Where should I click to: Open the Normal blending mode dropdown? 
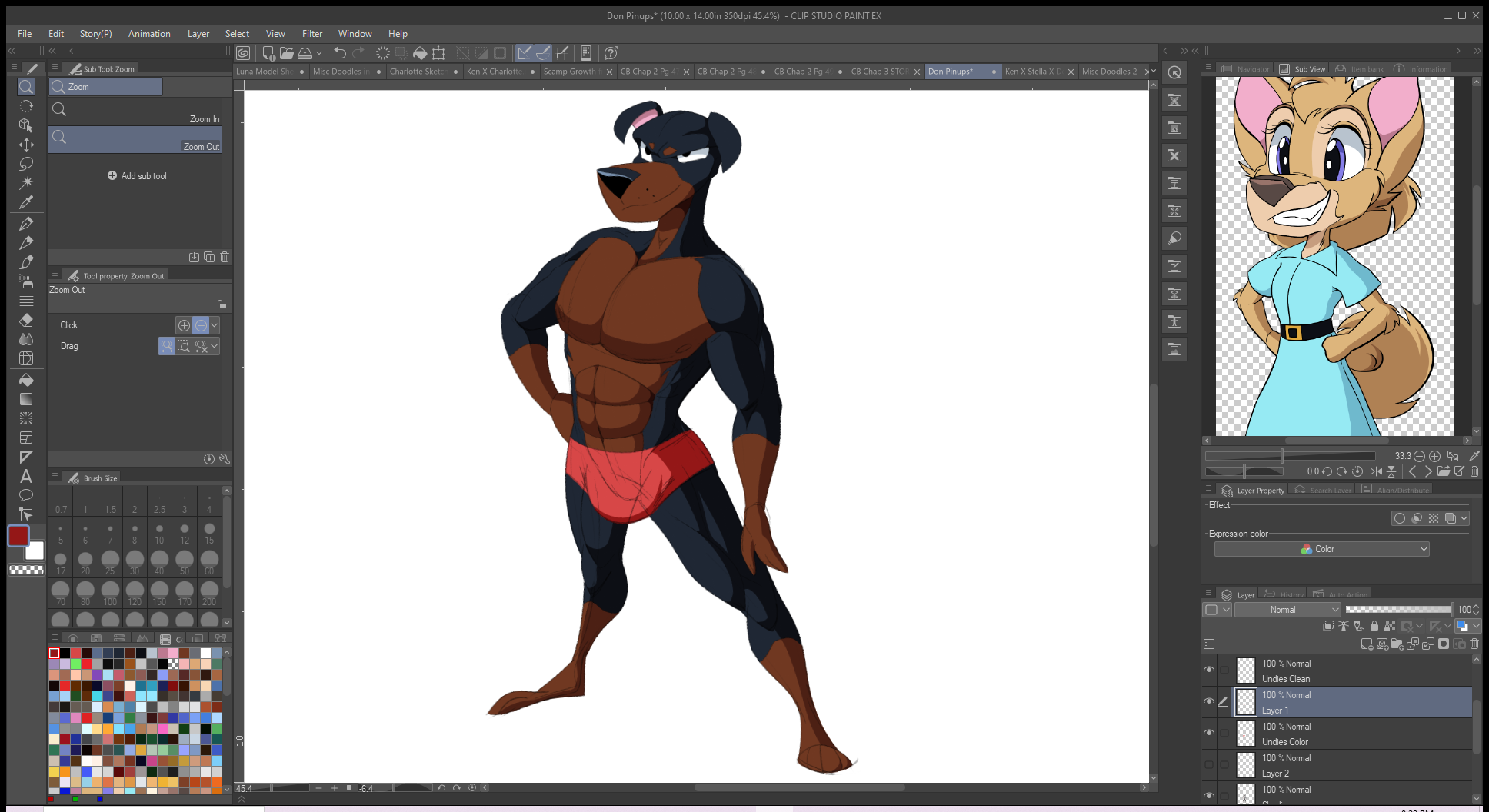[x=1287, y=610]
